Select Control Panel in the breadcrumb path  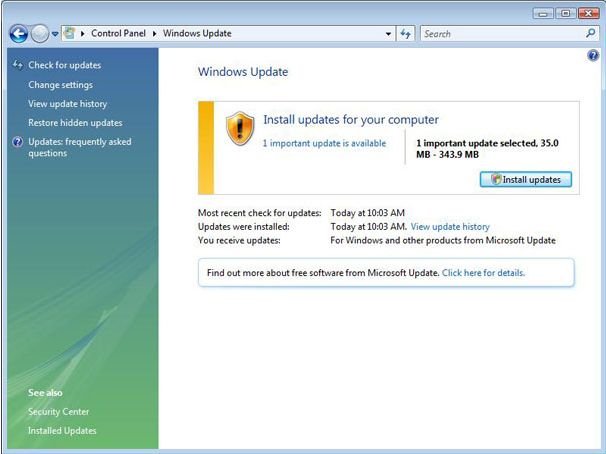[117, 34]
